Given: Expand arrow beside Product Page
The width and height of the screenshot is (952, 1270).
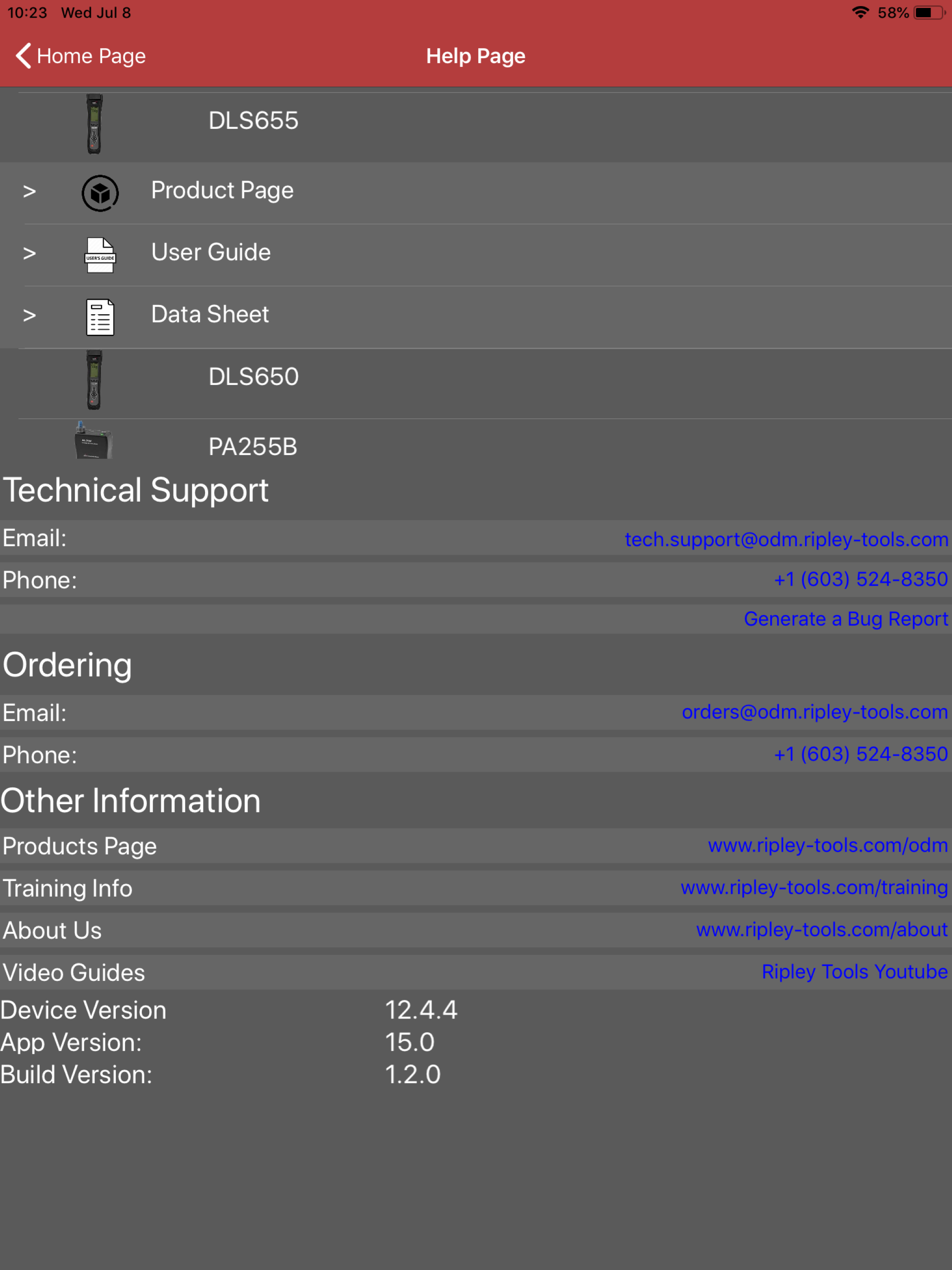Looking at the screenshot, I should click(x=29, y=192).
